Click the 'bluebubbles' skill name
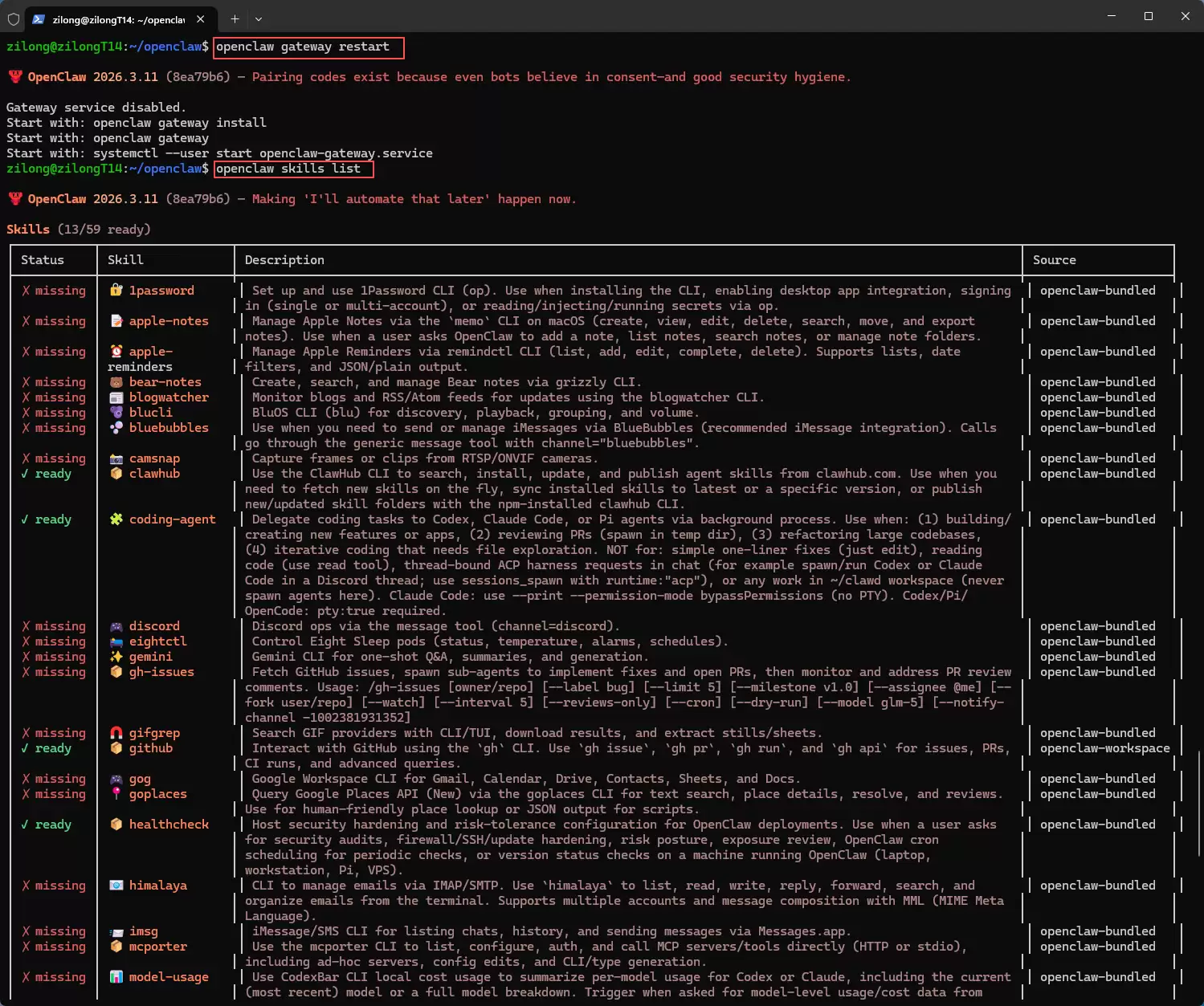The height and width of the screenshot is (1006, 1204). pos(169,428)
